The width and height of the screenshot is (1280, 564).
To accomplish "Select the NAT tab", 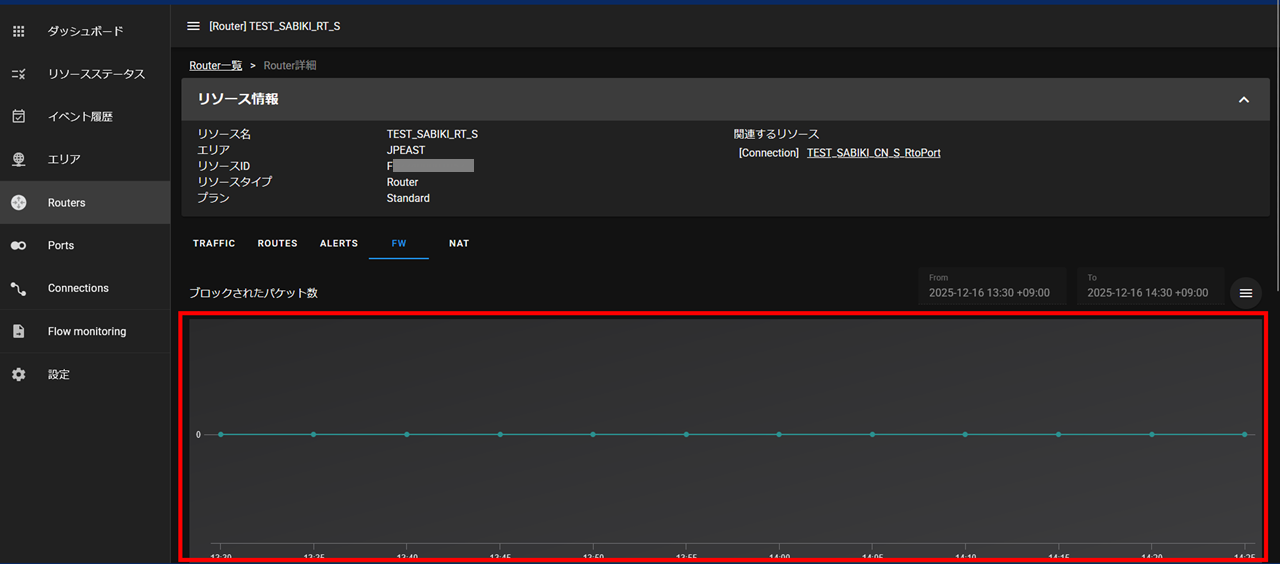I will pos(459,243).
